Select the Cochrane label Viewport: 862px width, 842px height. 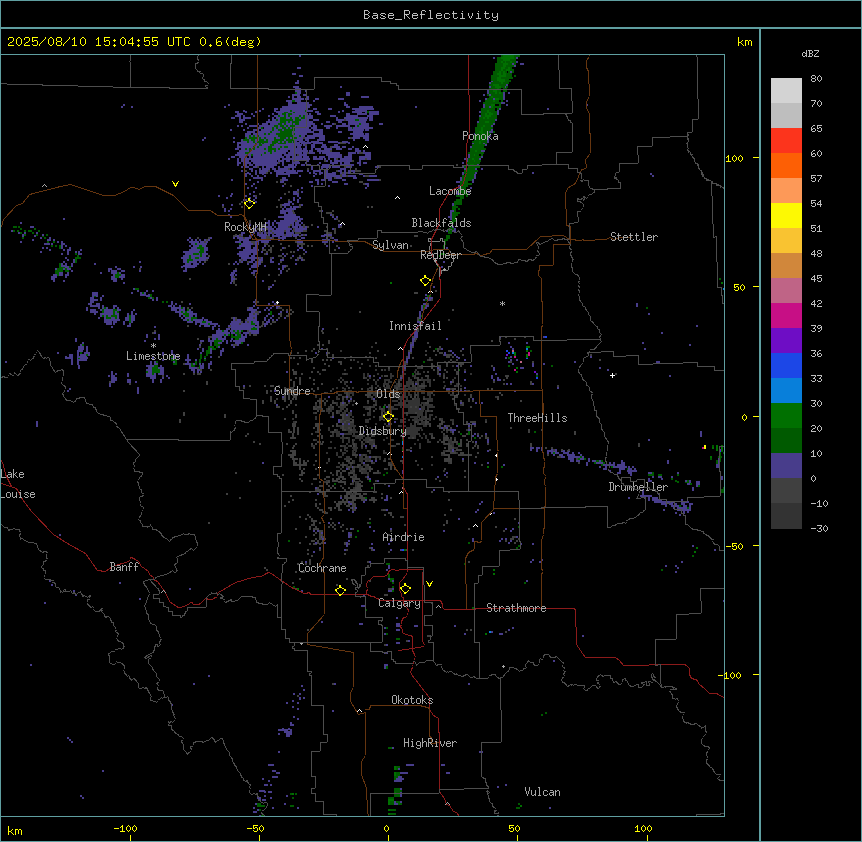pyautogui.click(x=322, y=568)
